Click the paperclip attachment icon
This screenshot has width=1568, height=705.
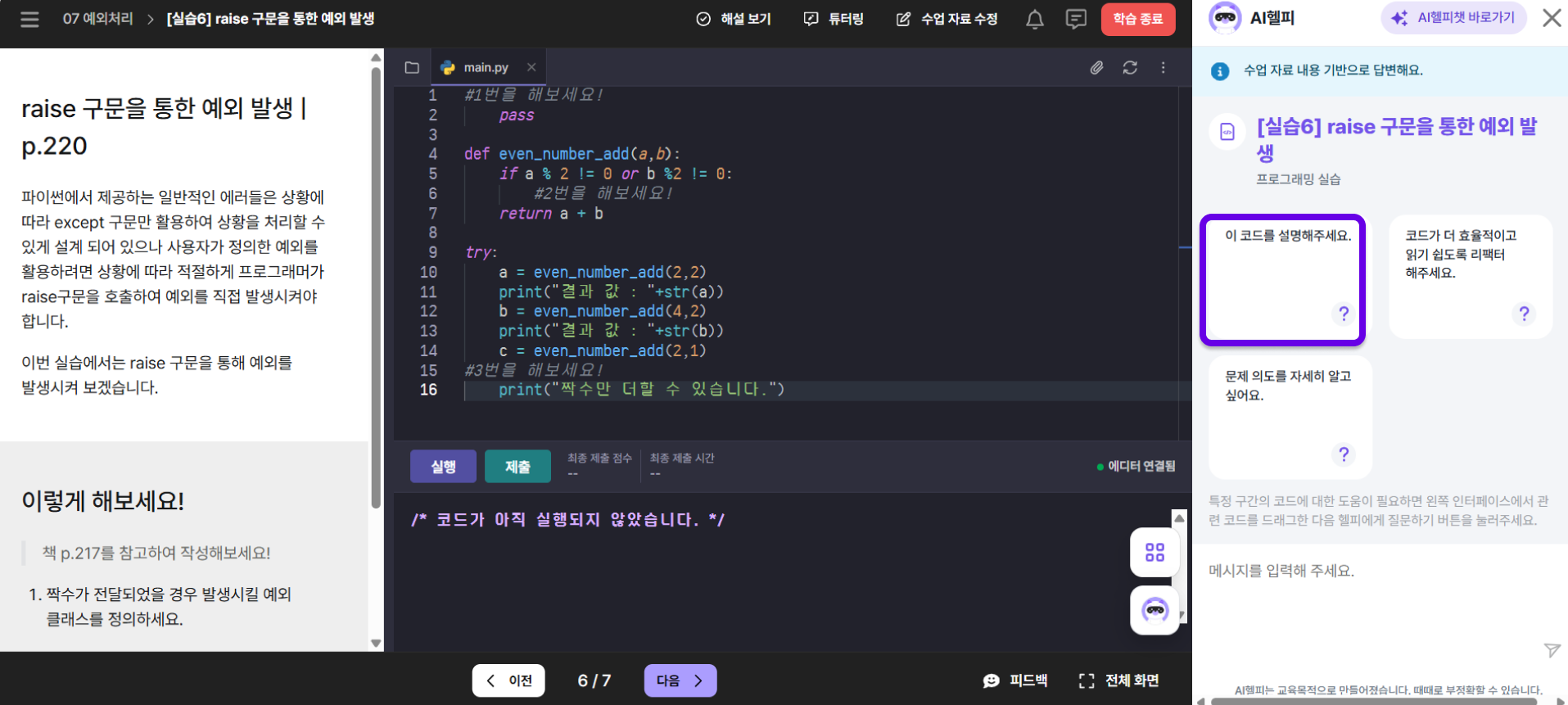click(x=1096, y=68)
